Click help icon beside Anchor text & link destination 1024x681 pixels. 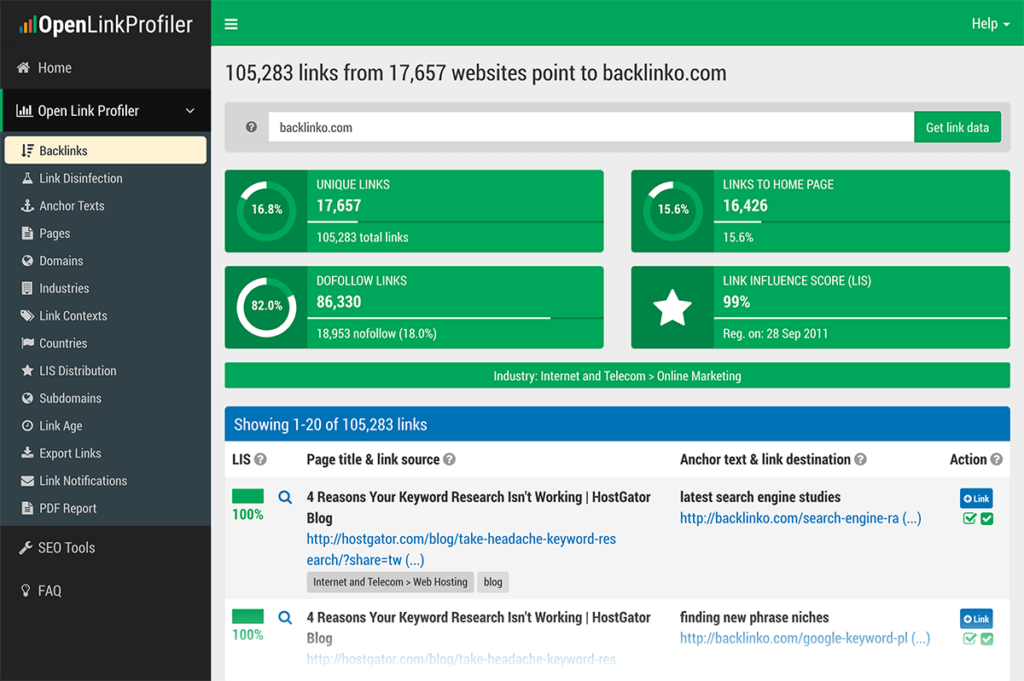pos(860,460)
